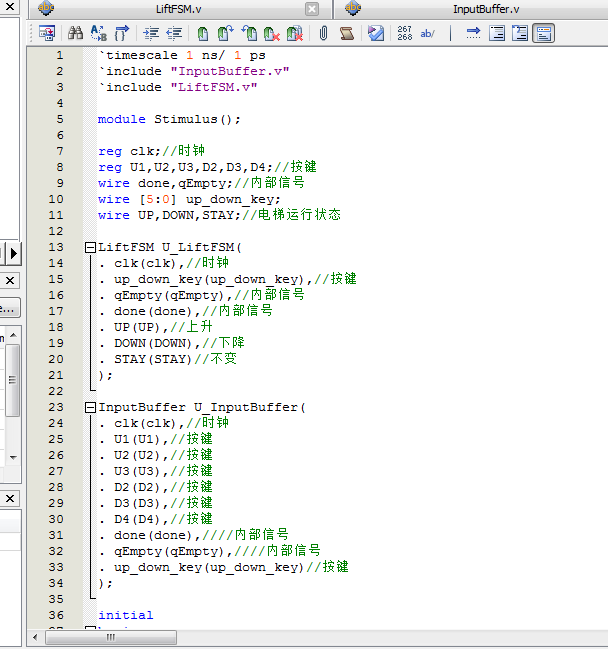Open Find with the binoculars icon
This screenshot has height=649, width=608.
point(75,33)
